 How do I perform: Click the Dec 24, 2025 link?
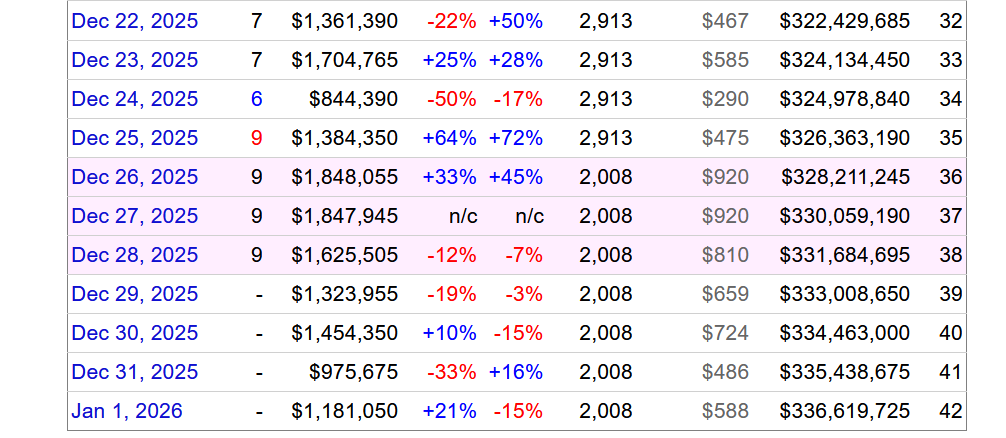(134, 99)
